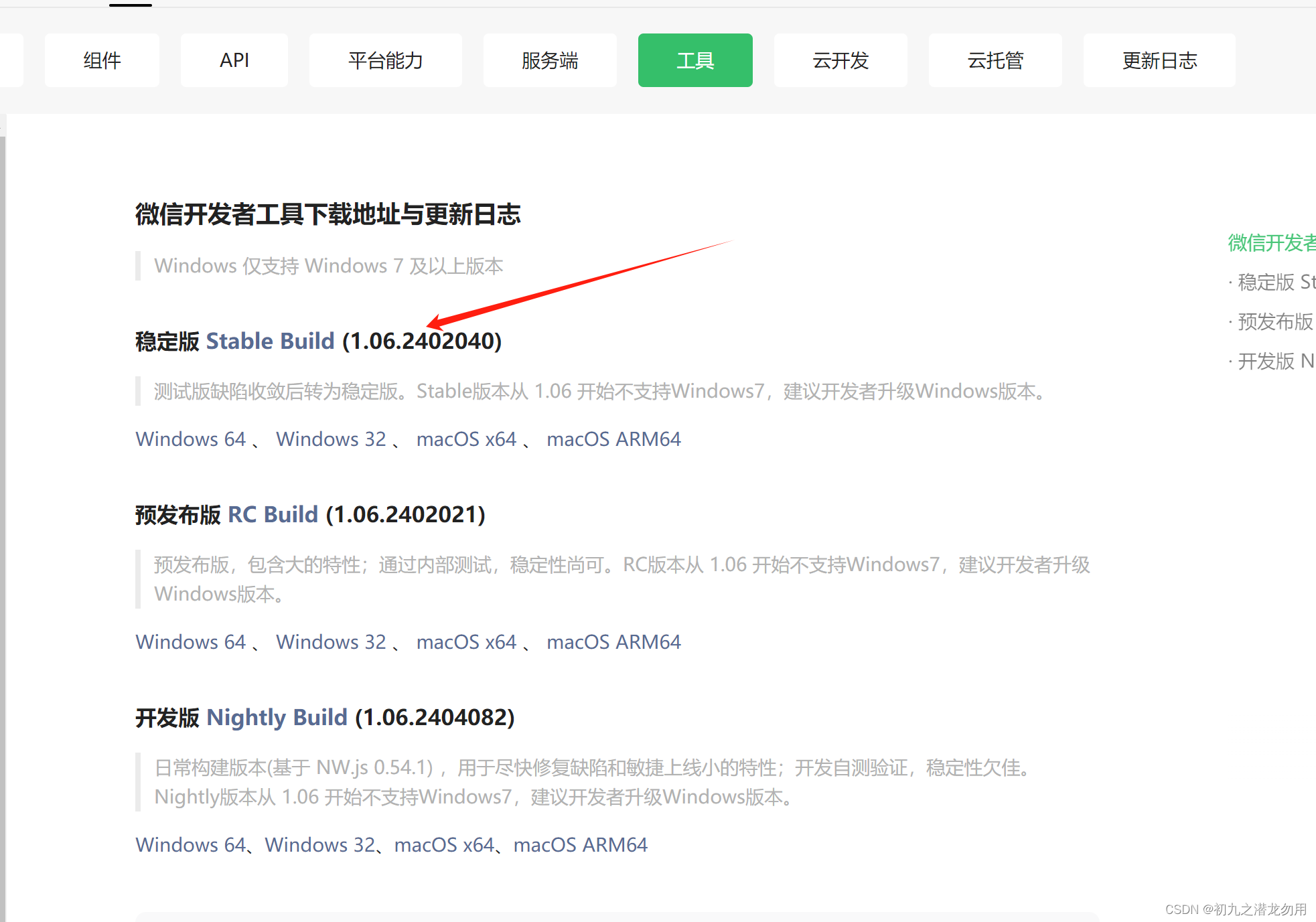Open the 组件 tab

click(x=102, y=60)
